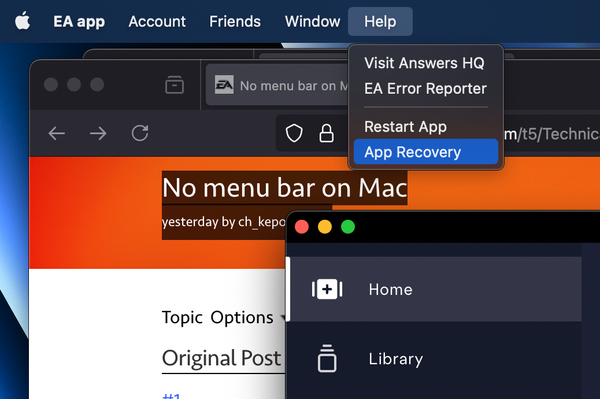The height and width of the screenshot is (399, 600).
Task: Reload the browser page
Action: click(x=140, y=133)
